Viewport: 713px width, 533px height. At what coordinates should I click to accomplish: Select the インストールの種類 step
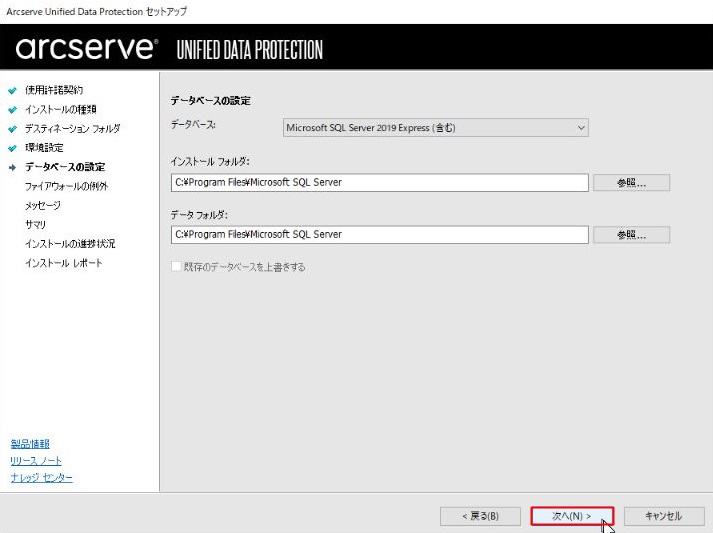coord(60,109)
